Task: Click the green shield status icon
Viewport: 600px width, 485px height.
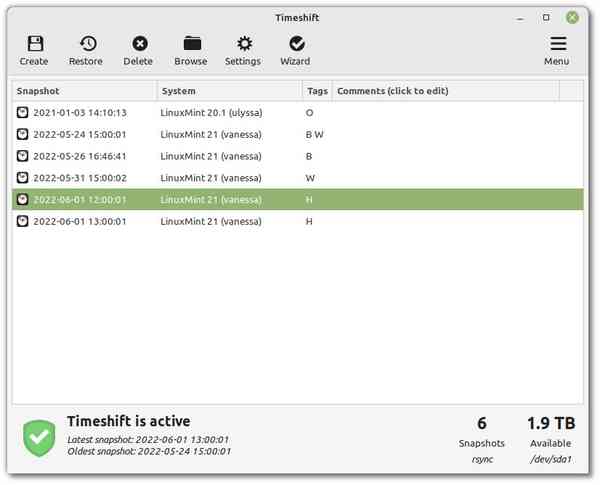Action: [x=39, y=438]
